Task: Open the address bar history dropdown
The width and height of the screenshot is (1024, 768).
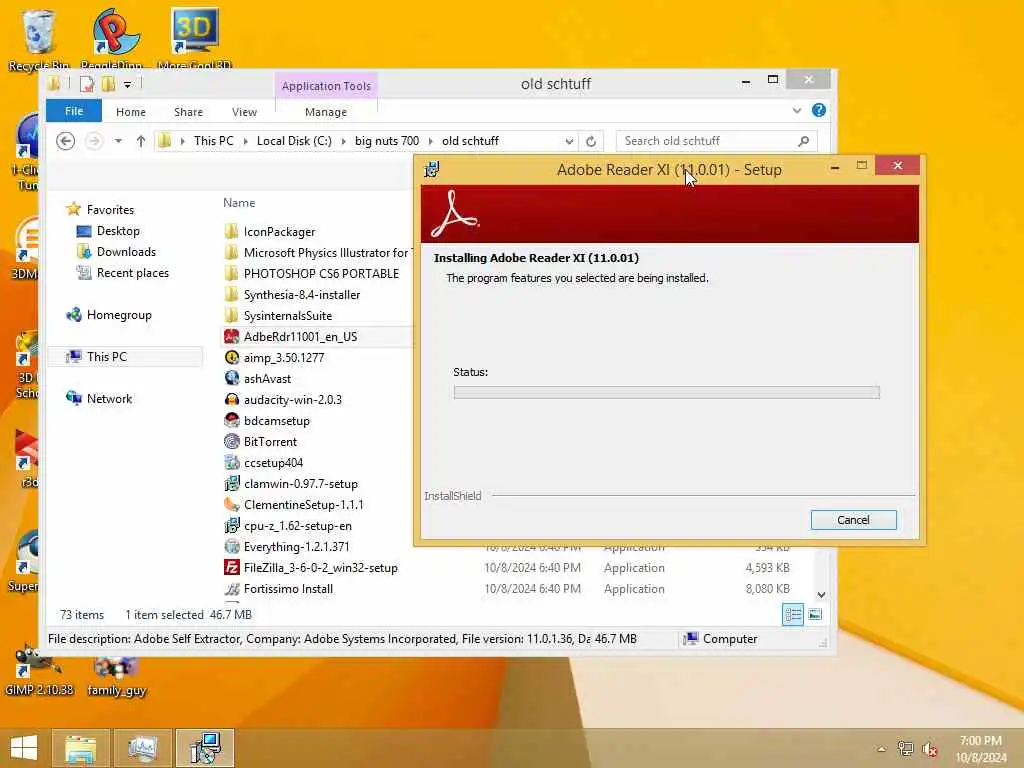Action: click(569, 141)
